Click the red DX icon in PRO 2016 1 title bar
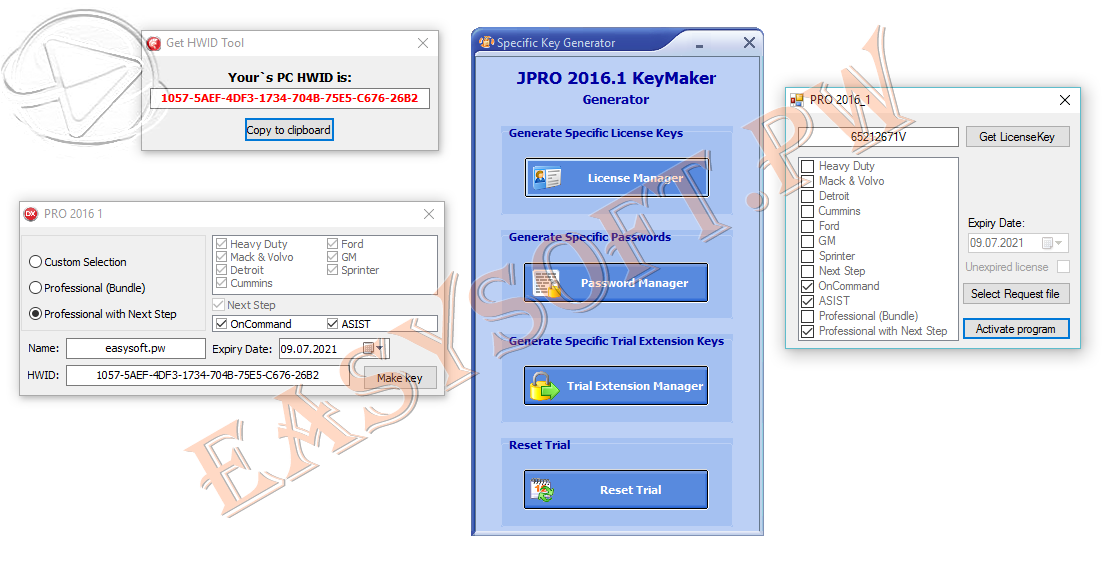Screen dimensions: 1114x569 click(31, 214)
